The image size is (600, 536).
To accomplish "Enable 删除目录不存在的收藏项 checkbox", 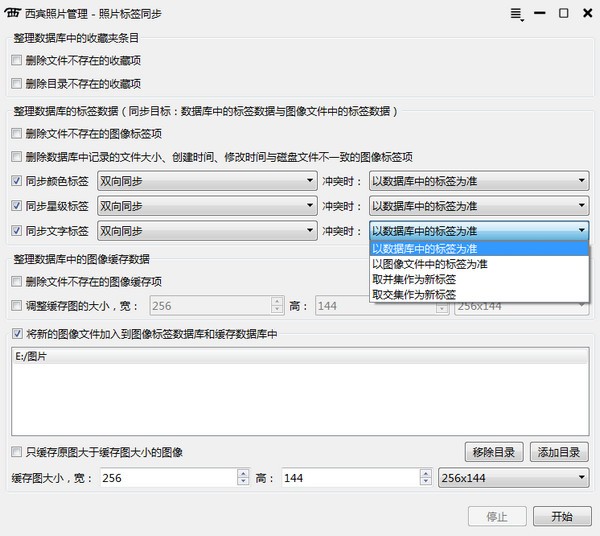I will [x=16, y=84].
